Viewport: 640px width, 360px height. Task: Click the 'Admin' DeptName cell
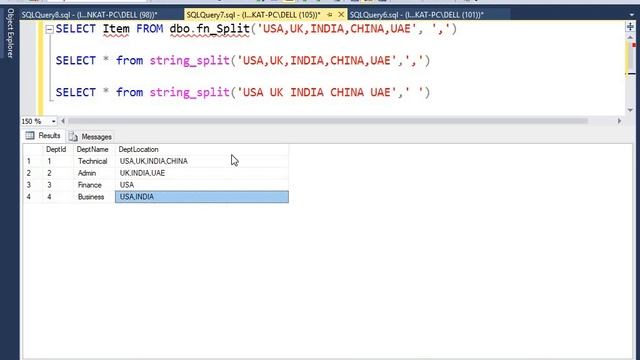94,173
